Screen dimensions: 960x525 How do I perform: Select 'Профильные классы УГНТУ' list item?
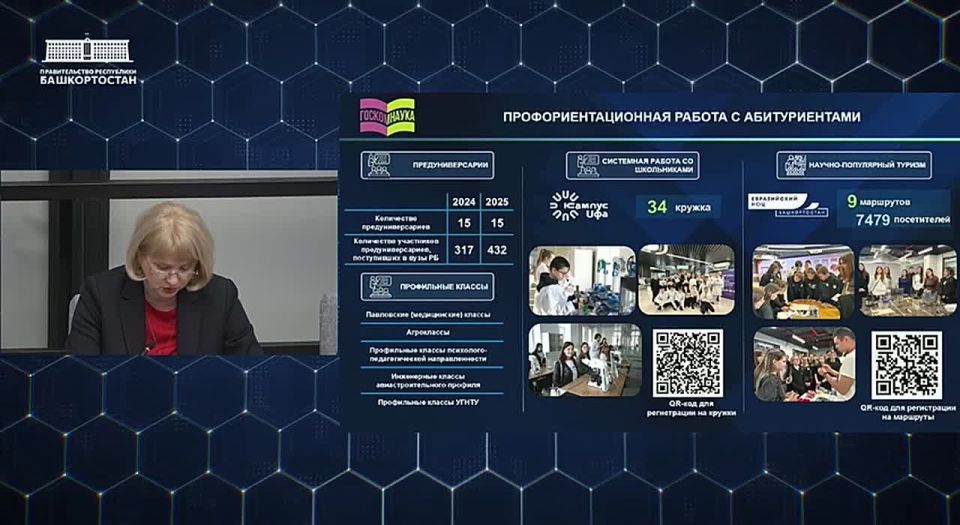tap(428, 401)
